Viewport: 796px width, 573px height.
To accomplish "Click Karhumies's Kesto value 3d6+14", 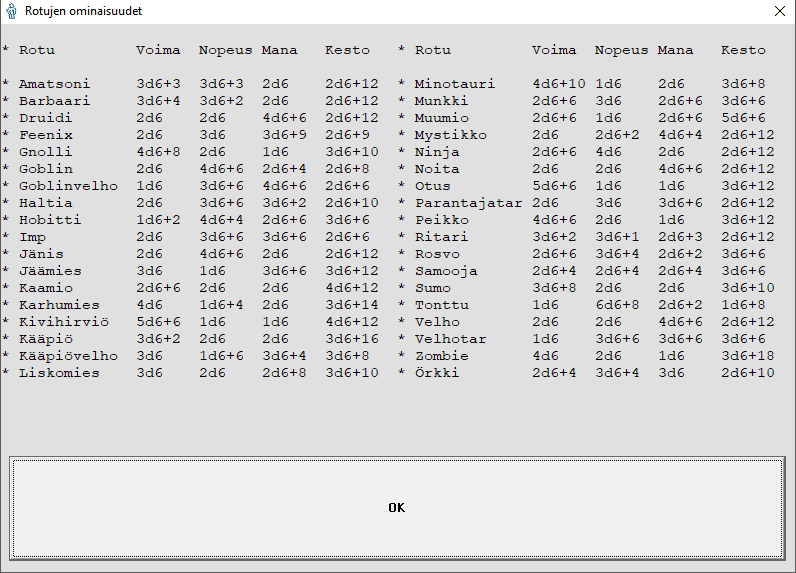I will coord(351,305).
